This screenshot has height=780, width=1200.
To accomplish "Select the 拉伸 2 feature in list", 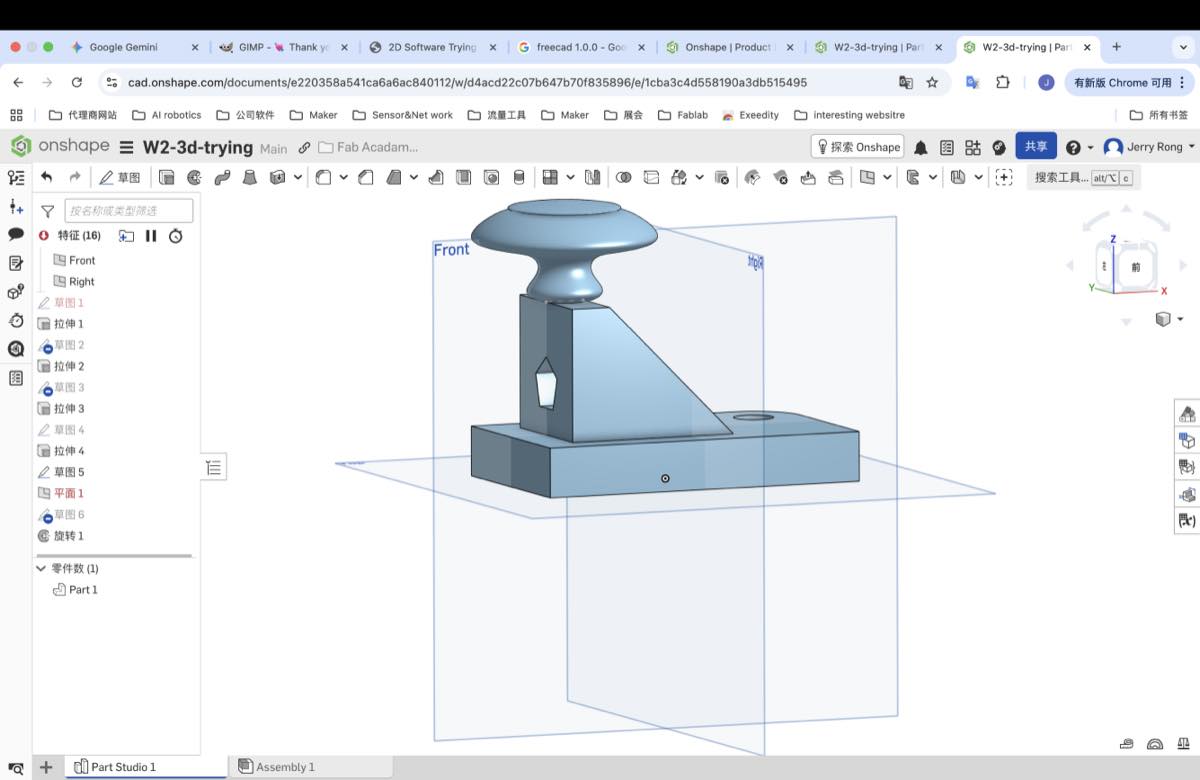I will click(x=68, y=366).
